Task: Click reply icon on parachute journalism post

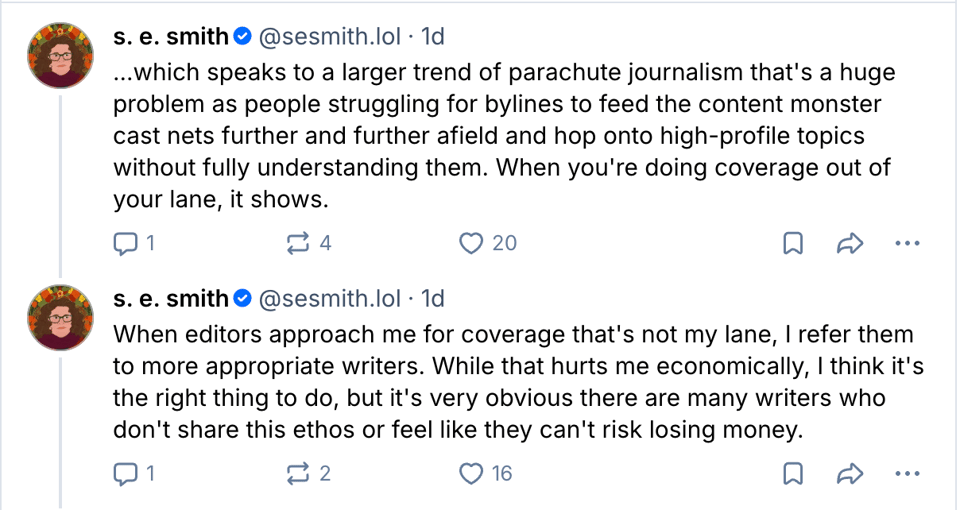Action: coord(127,243)
